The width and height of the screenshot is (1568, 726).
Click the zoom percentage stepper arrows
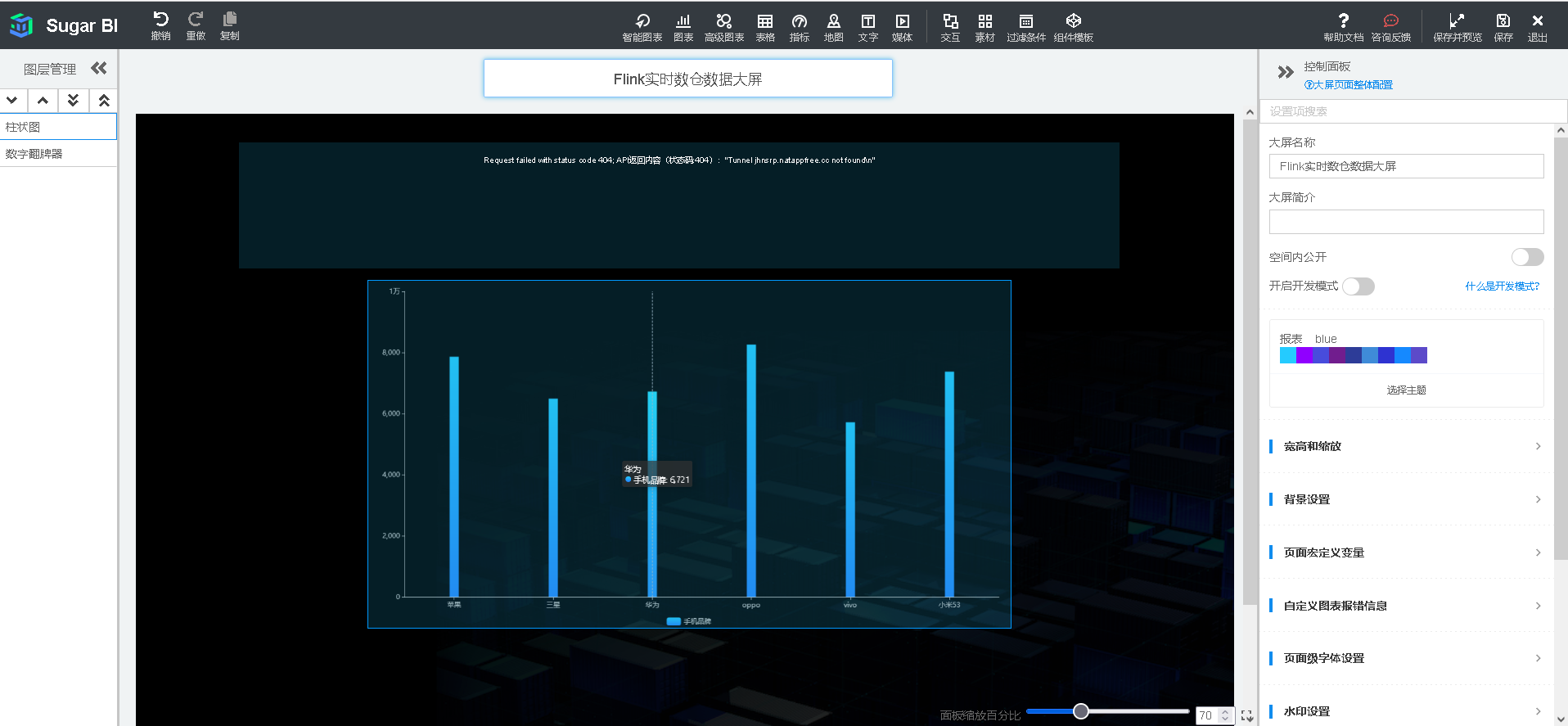[x=1225, y=715]
